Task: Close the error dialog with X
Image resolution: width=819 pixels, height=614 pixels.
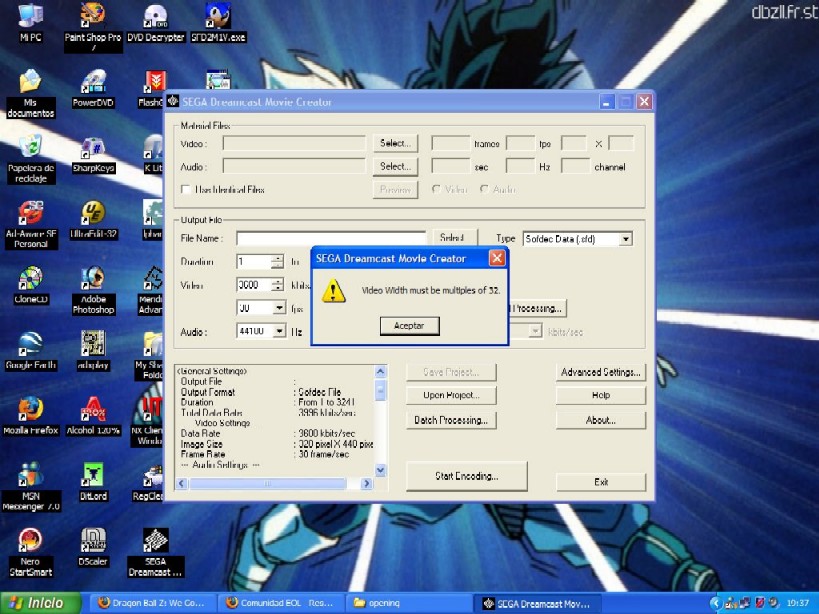Action: click(497, 258)
